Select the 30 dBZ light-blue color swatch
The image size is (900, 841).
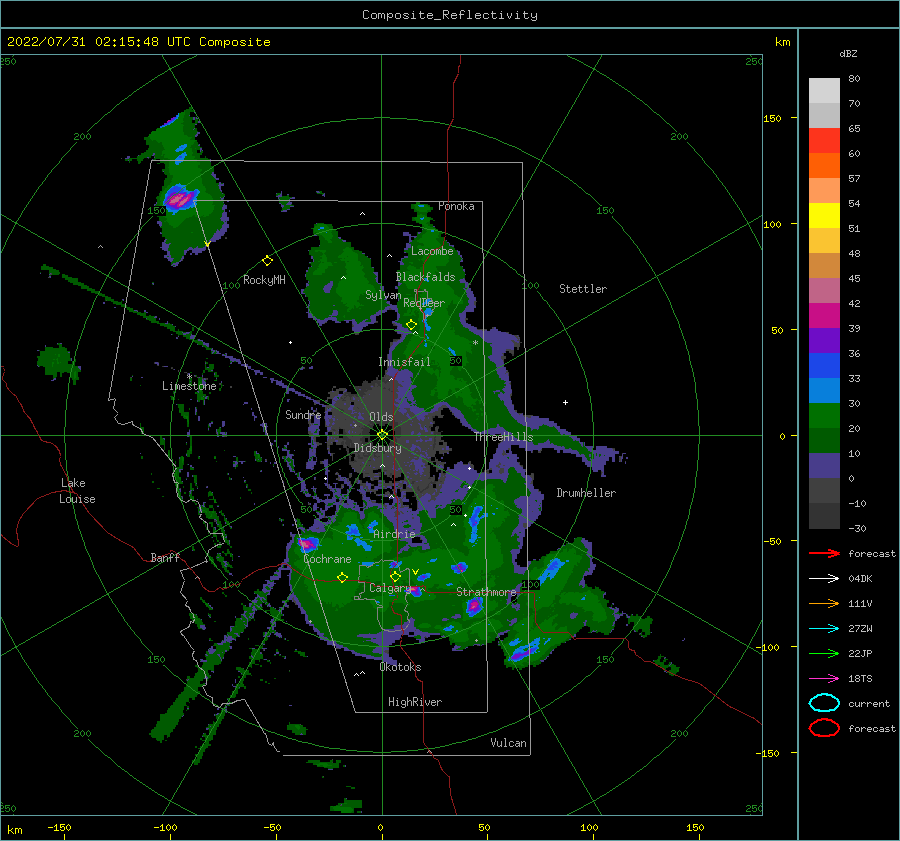tap(824, 390)
